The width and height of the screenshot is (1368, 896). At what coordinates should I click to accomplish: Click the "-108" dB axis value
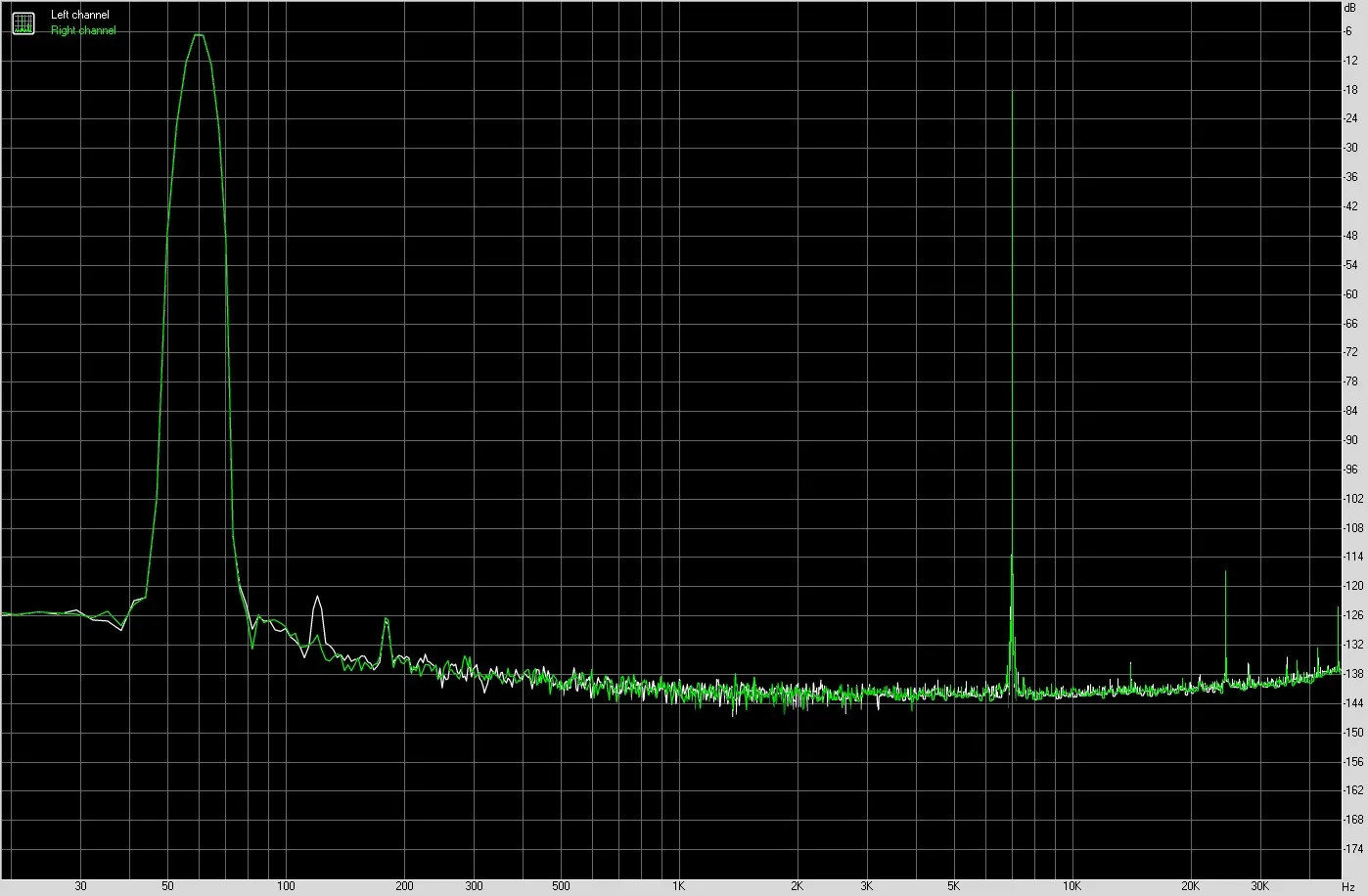1353,528
